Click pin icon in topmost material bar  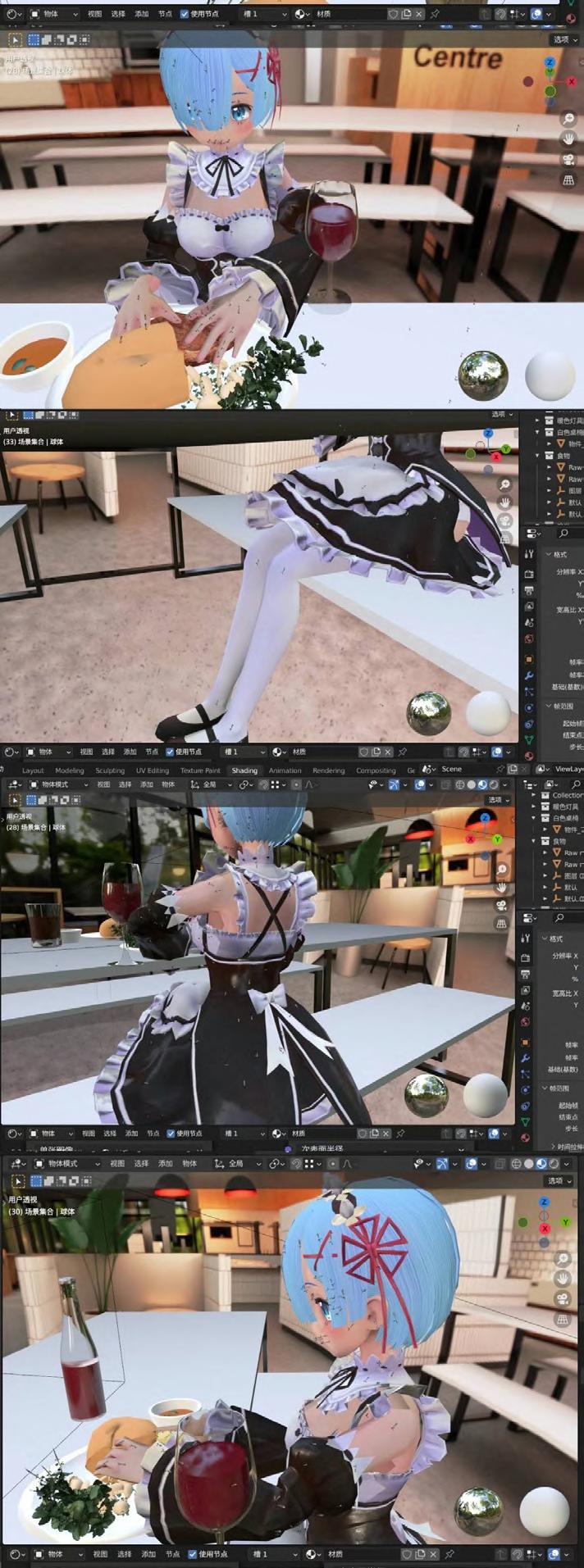(434, 14)
